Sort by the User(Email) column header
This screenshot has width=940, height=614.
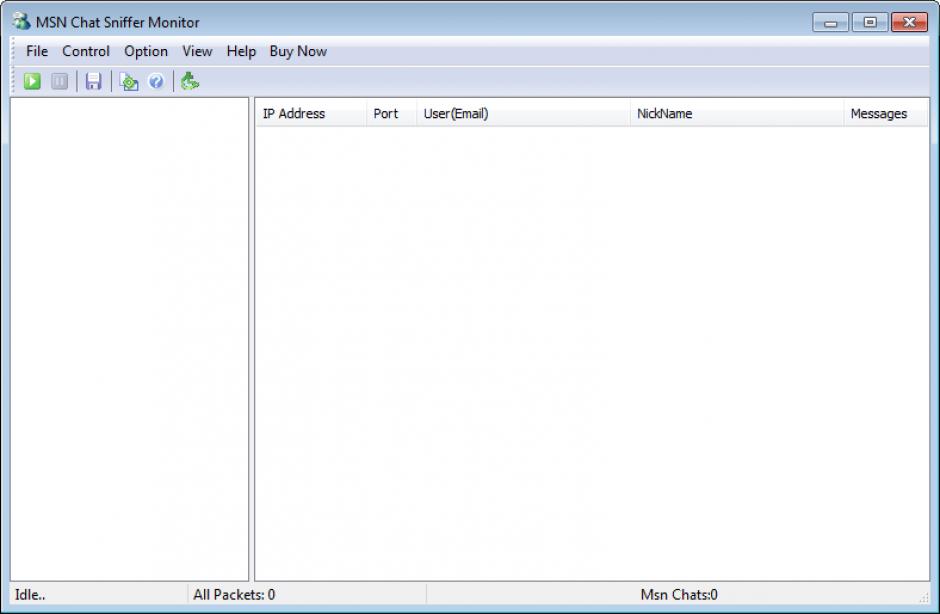(523, 113)
